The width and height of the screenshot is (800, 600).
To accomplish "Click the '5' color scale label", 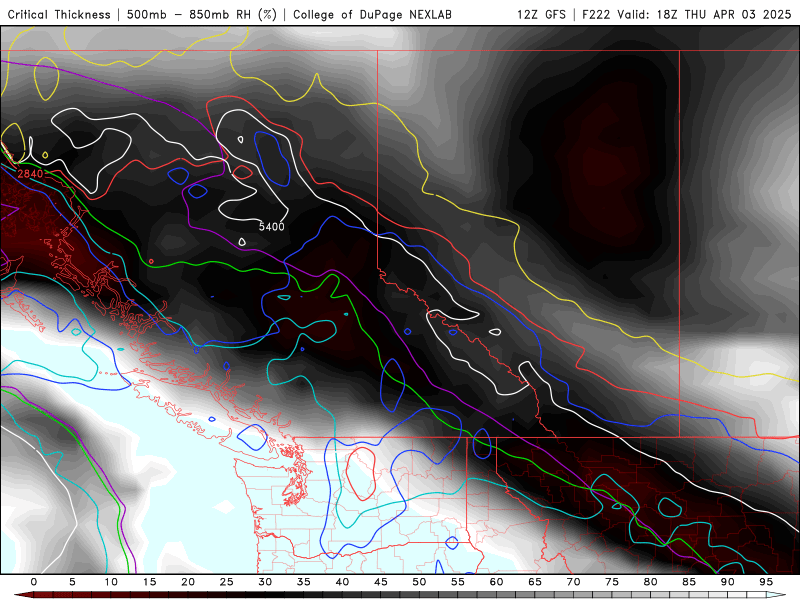I will [x=72, y=582].
